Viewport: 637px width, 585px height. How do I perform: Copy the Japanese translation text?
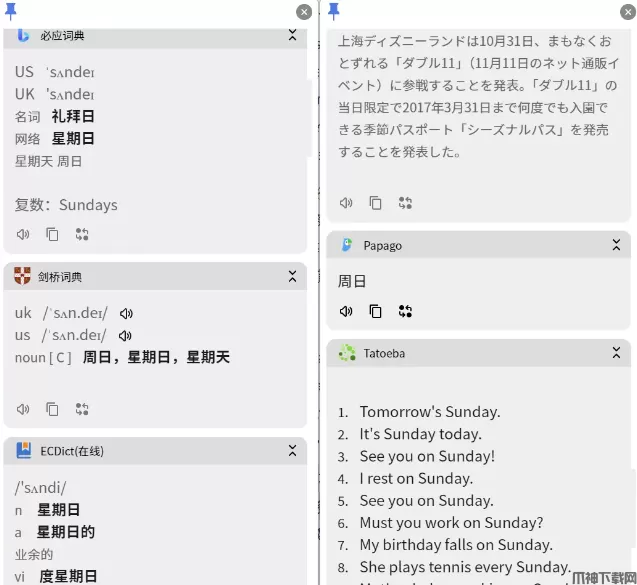375,203
